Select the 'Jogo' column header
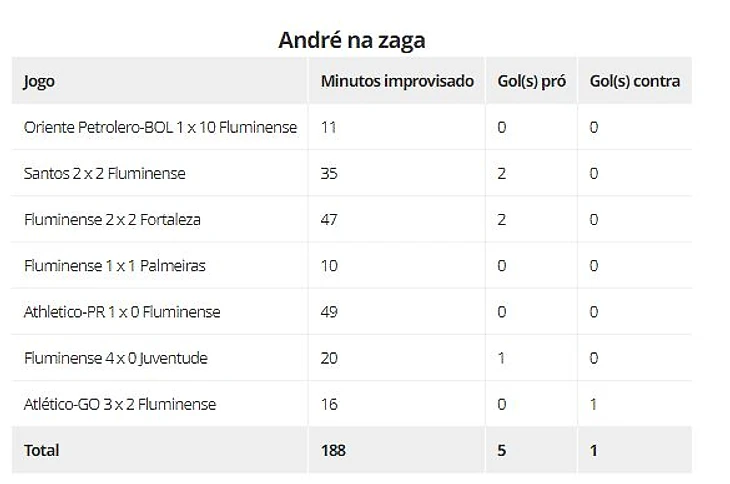730x484 pixels. point(39,82)
